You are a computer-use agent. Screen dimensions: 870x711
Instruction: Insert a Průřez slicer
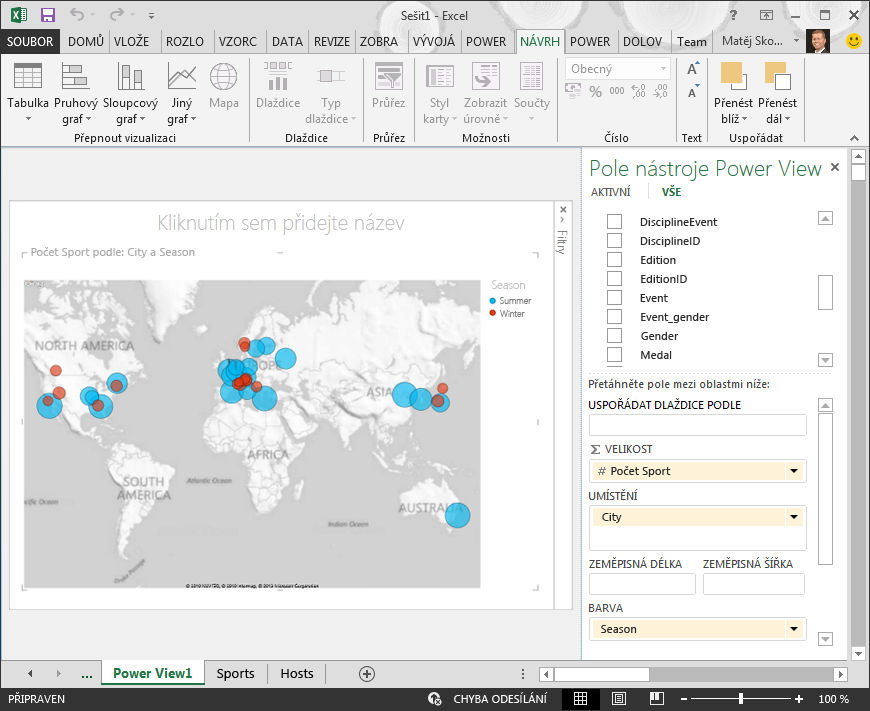[x=388, y=86]
